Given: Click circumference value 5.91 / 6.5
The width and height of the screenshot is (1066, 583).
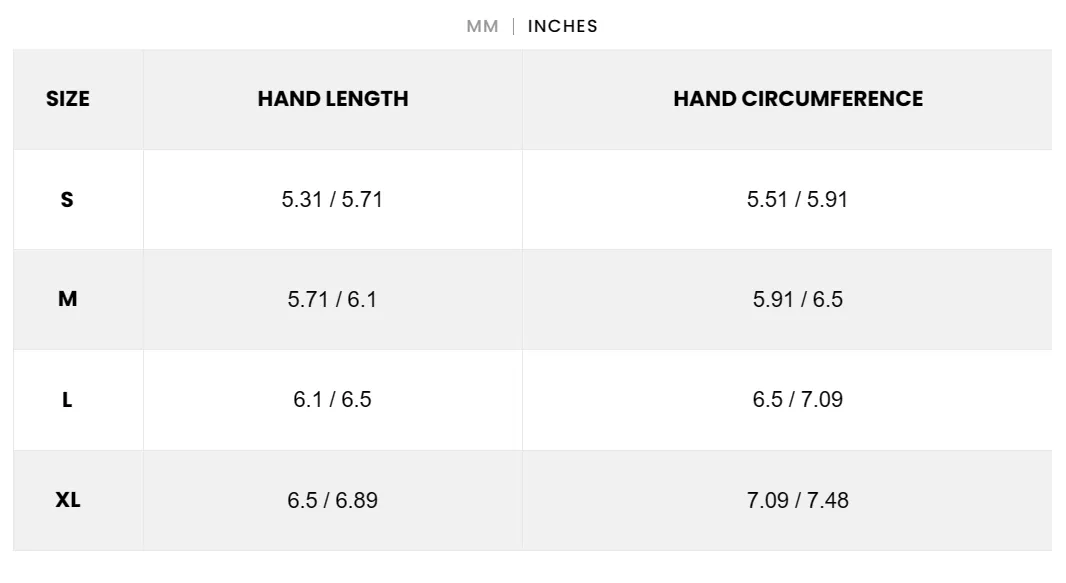Looking at the screenshot, I should tap(797, 299).
